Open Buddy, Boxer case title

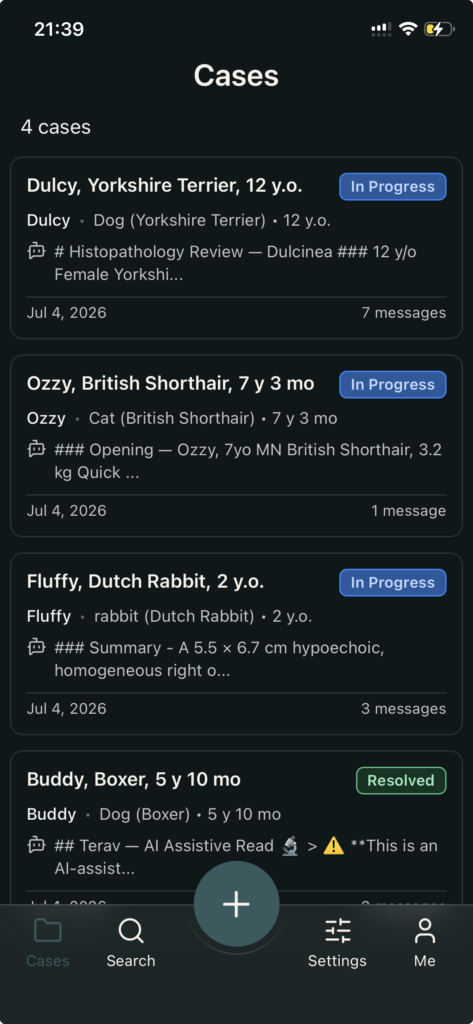(134, 780)
